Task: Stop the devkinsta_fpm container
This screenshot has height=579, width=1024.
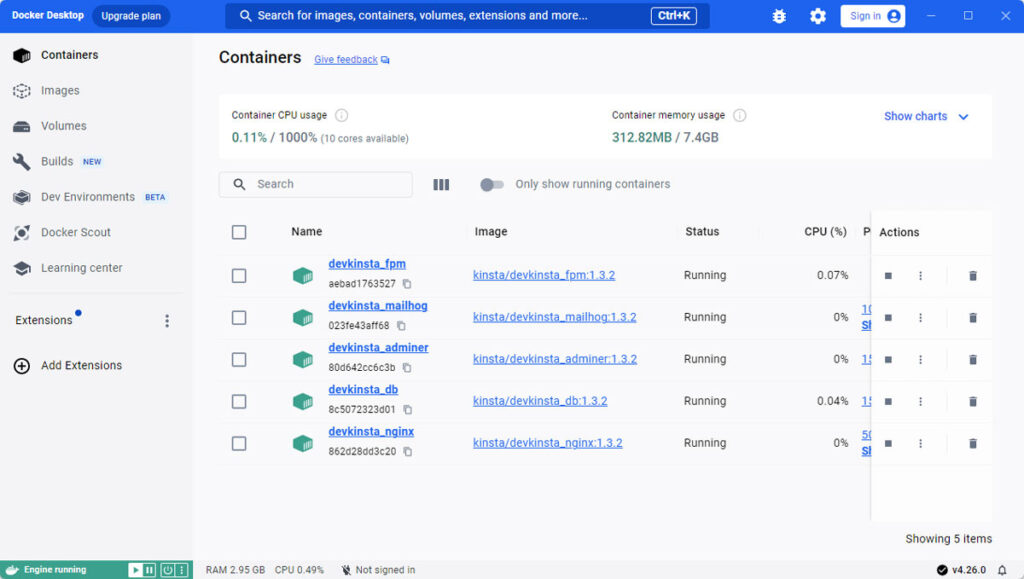Action: [888, 275]
